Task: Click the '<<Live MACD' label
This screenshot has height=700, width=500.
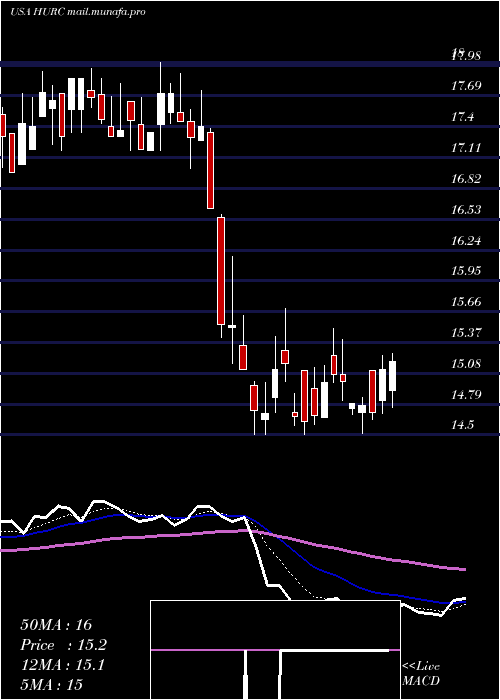Action: (421, 674)
